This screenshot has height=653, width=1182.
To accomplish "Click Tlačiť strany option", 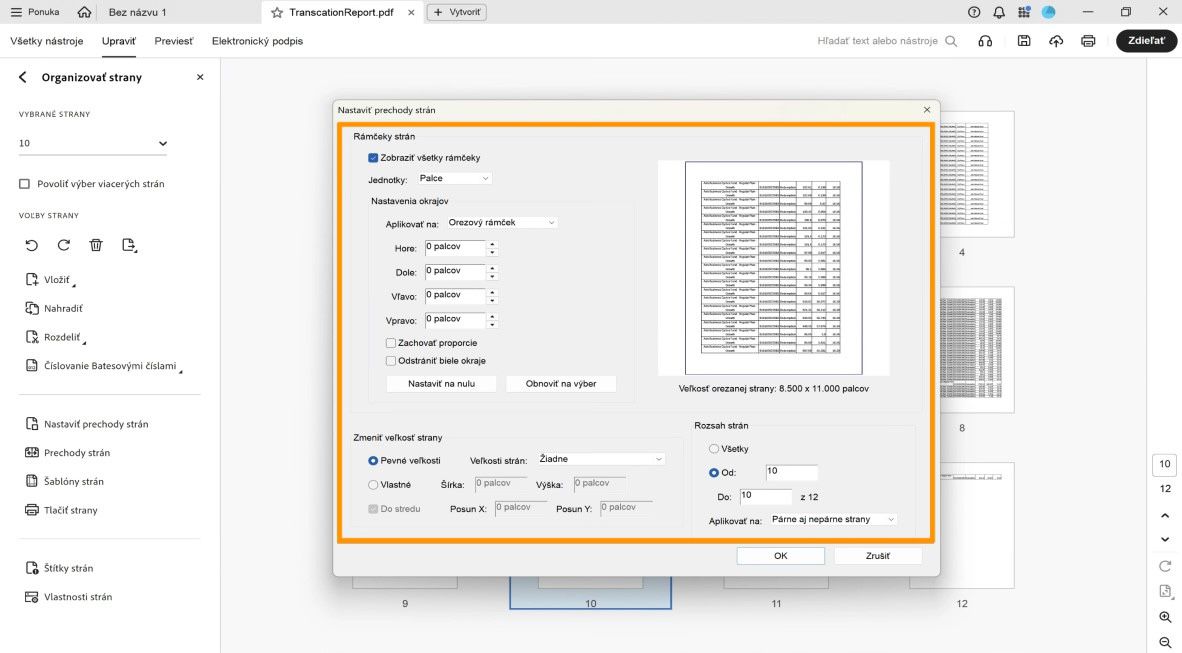I will pyautogui.click(x=62, y=510).
